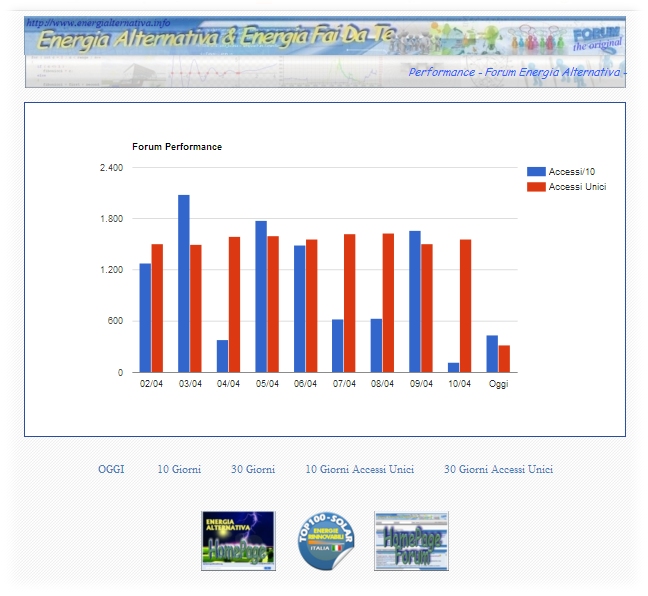Click the 1.200 y-axis value

coord(112,270)
